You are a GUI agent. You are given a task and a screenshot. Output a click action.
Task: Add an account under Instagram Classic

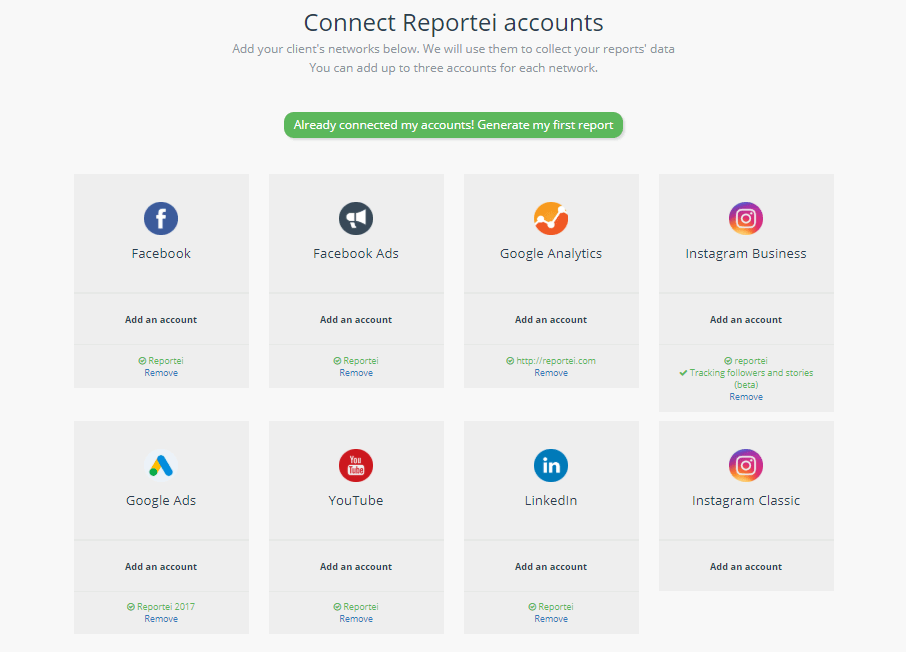point(746,566)
